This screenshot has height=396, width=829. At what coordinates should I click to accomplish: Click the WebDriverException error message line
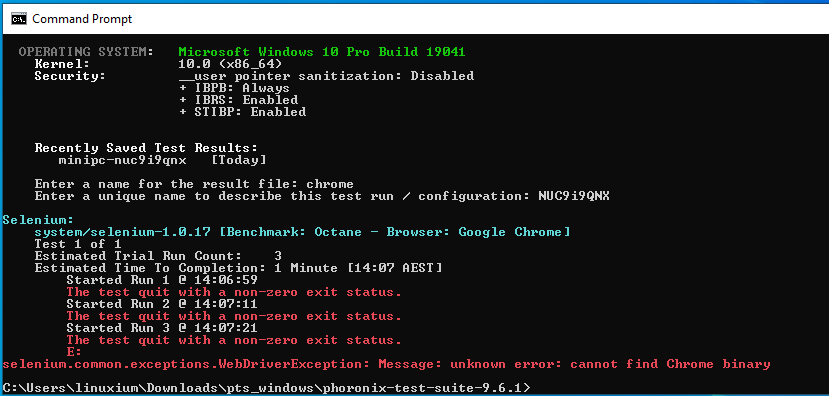point(386,364)
